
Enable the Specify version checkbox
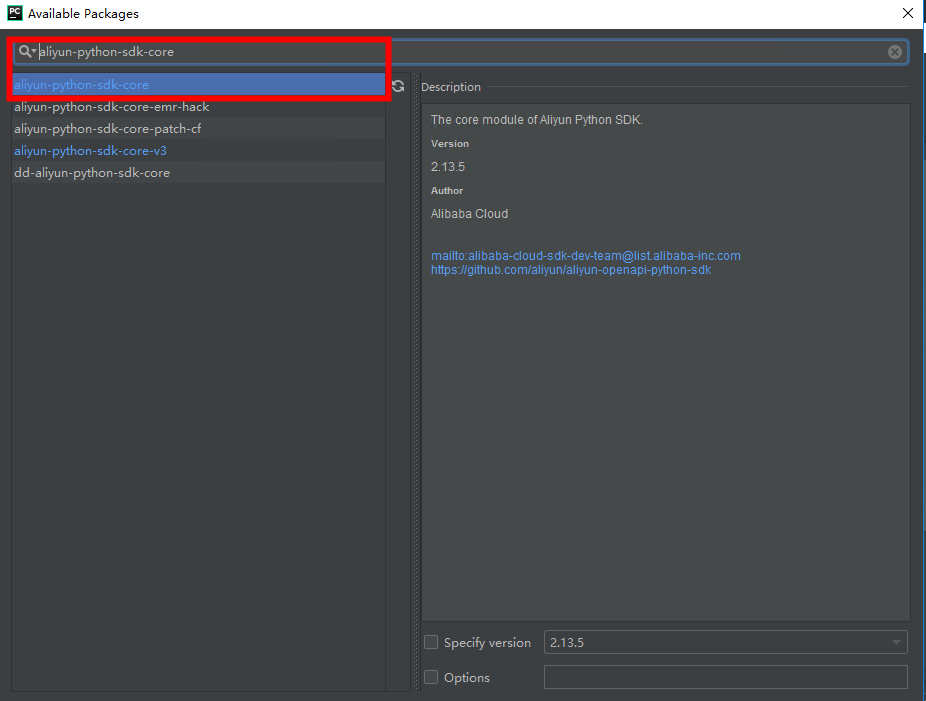(431, 642)
